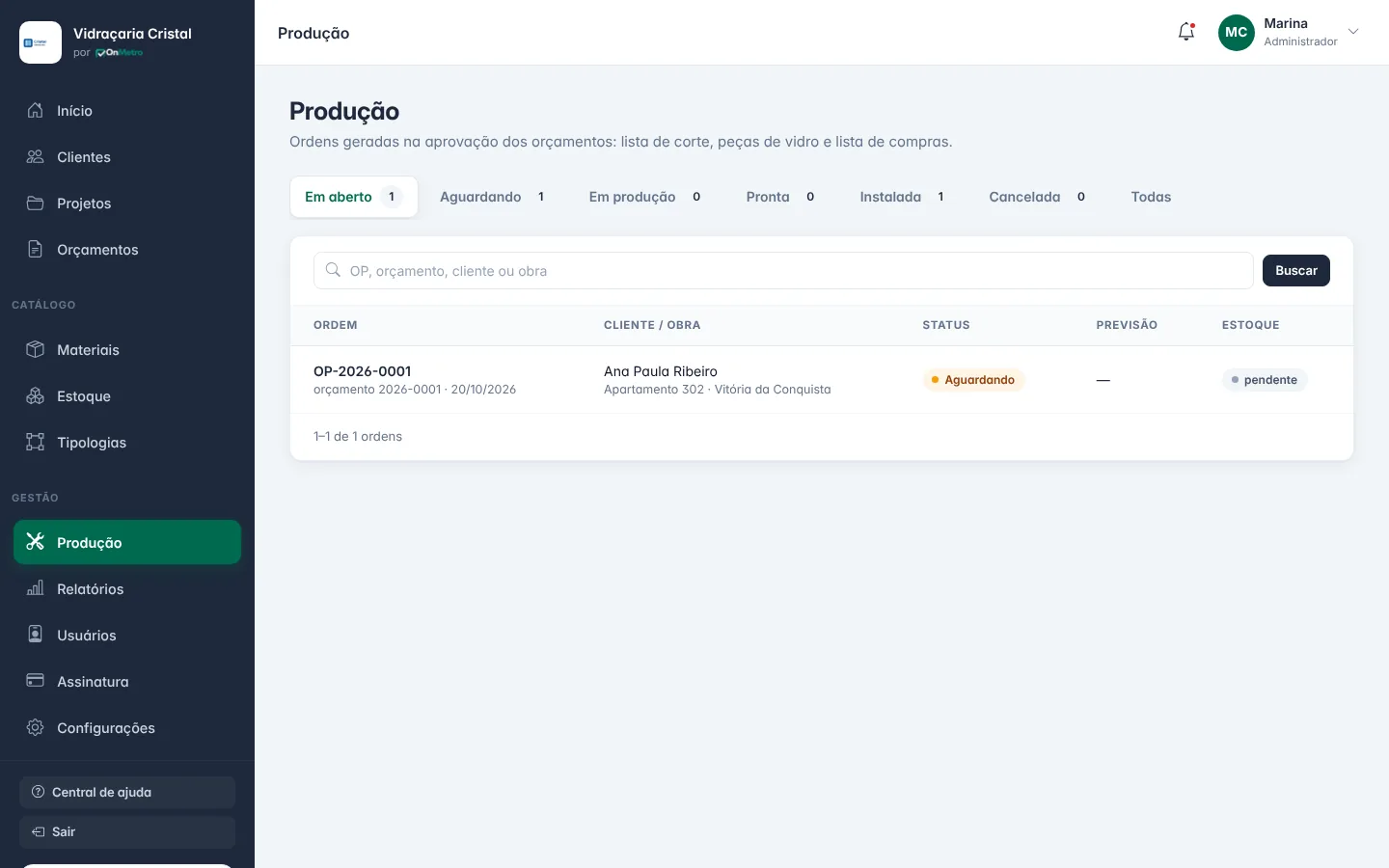This screenshot has width=1389, height=868.
Task: Click the 1–1 de 1 ordens text
Action: (x=358, y=436)
